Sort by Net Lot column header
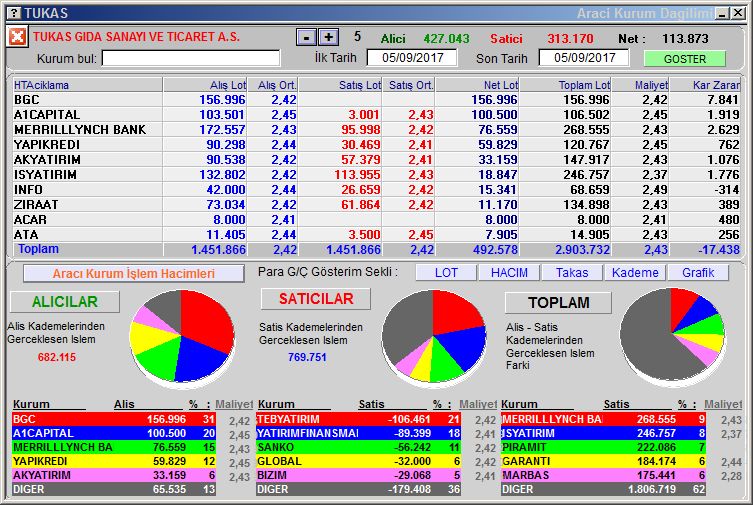This screenshot has width=753, height=505. (477, 85)
